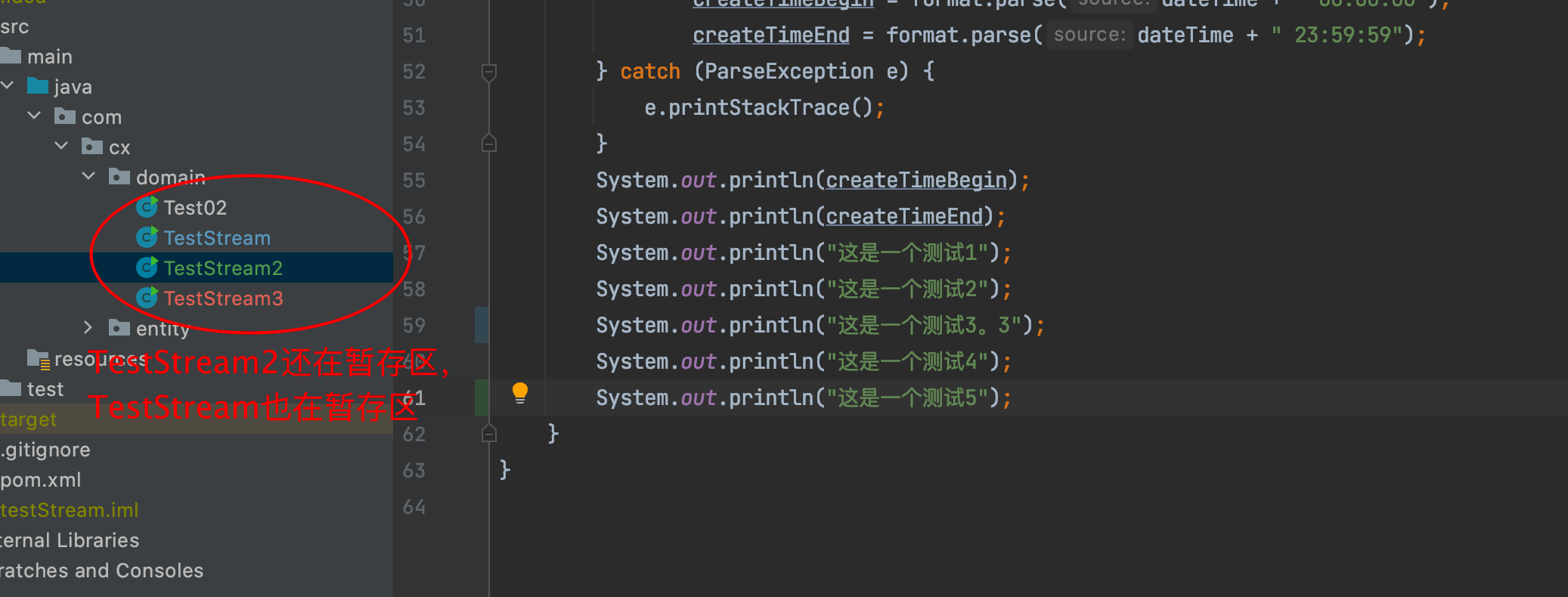
Task: Click the TestStream2 class file icon
Action: click(147, 268)
